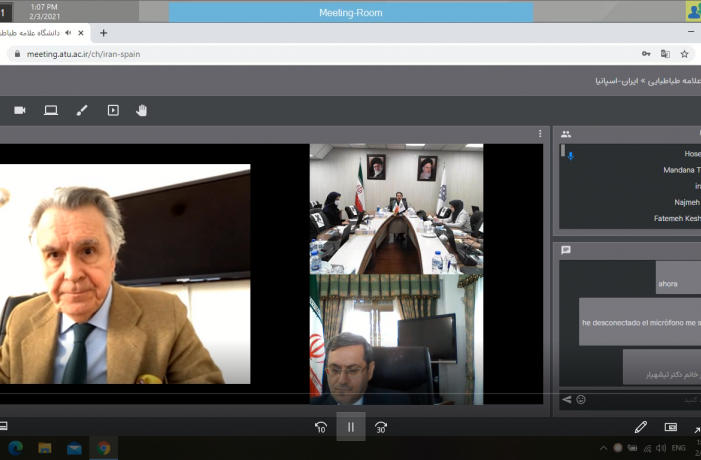Mute the browser tab audio

coord(68,33)
